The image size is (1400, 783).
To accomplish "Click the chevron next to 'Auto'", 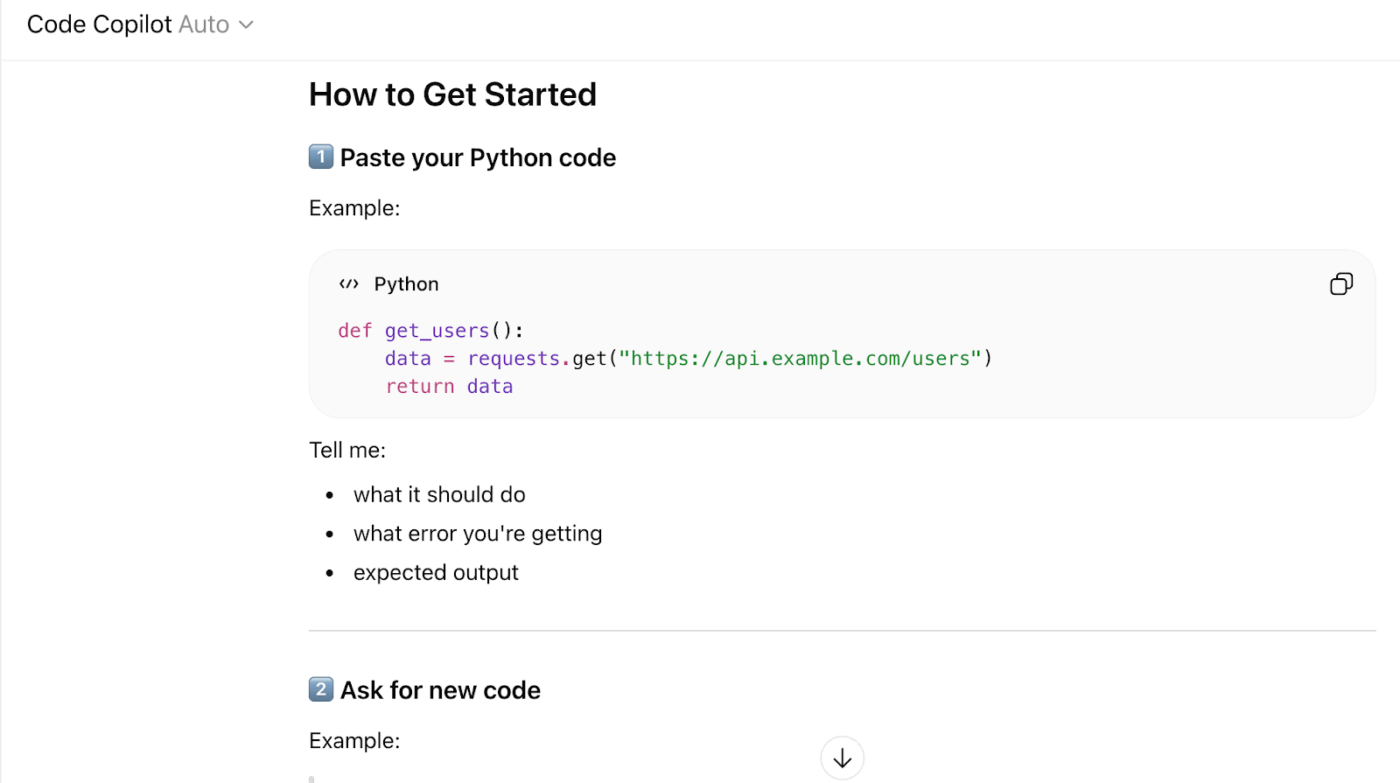I will point(246,24).
